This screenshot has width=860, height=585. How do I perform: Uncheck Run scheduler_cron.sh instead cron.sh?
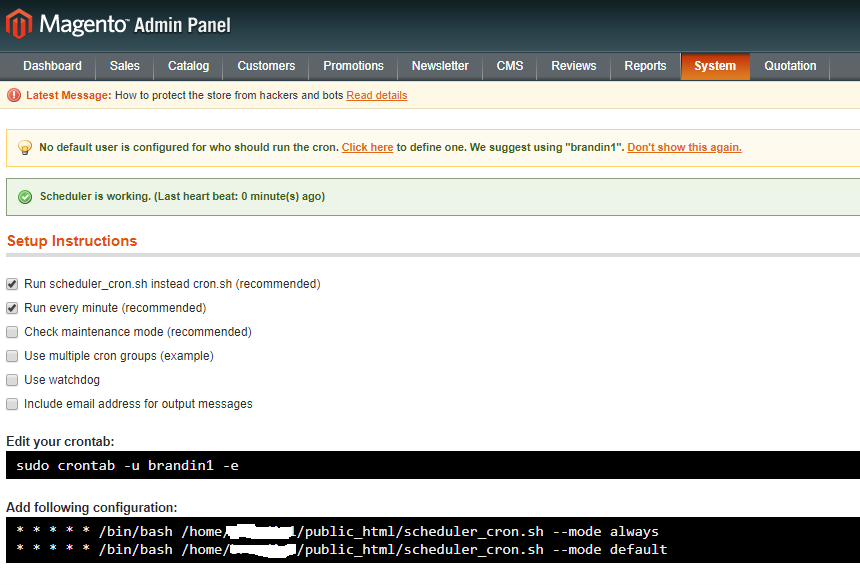point(12,284)
